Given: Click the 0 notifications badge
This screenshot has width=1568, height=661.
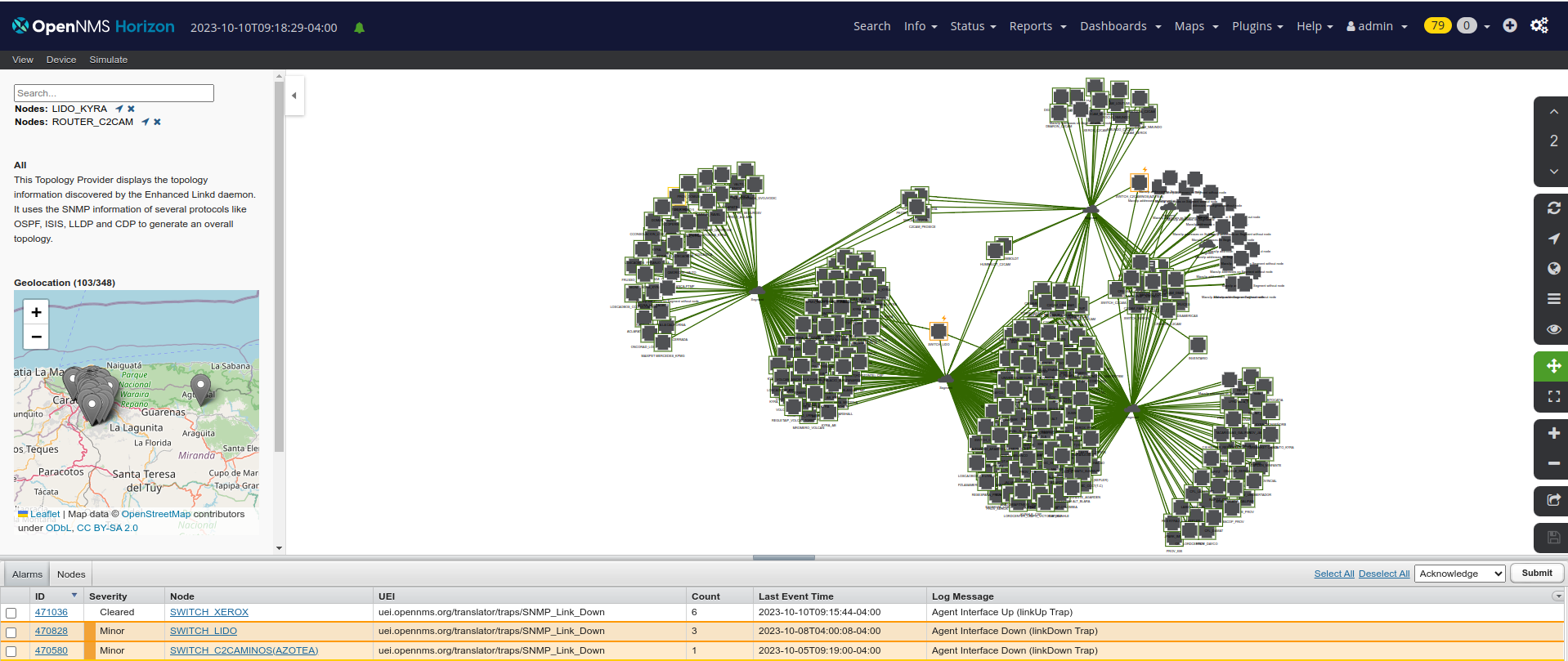Looking at the screenshot, I should tap(1467, 25).
